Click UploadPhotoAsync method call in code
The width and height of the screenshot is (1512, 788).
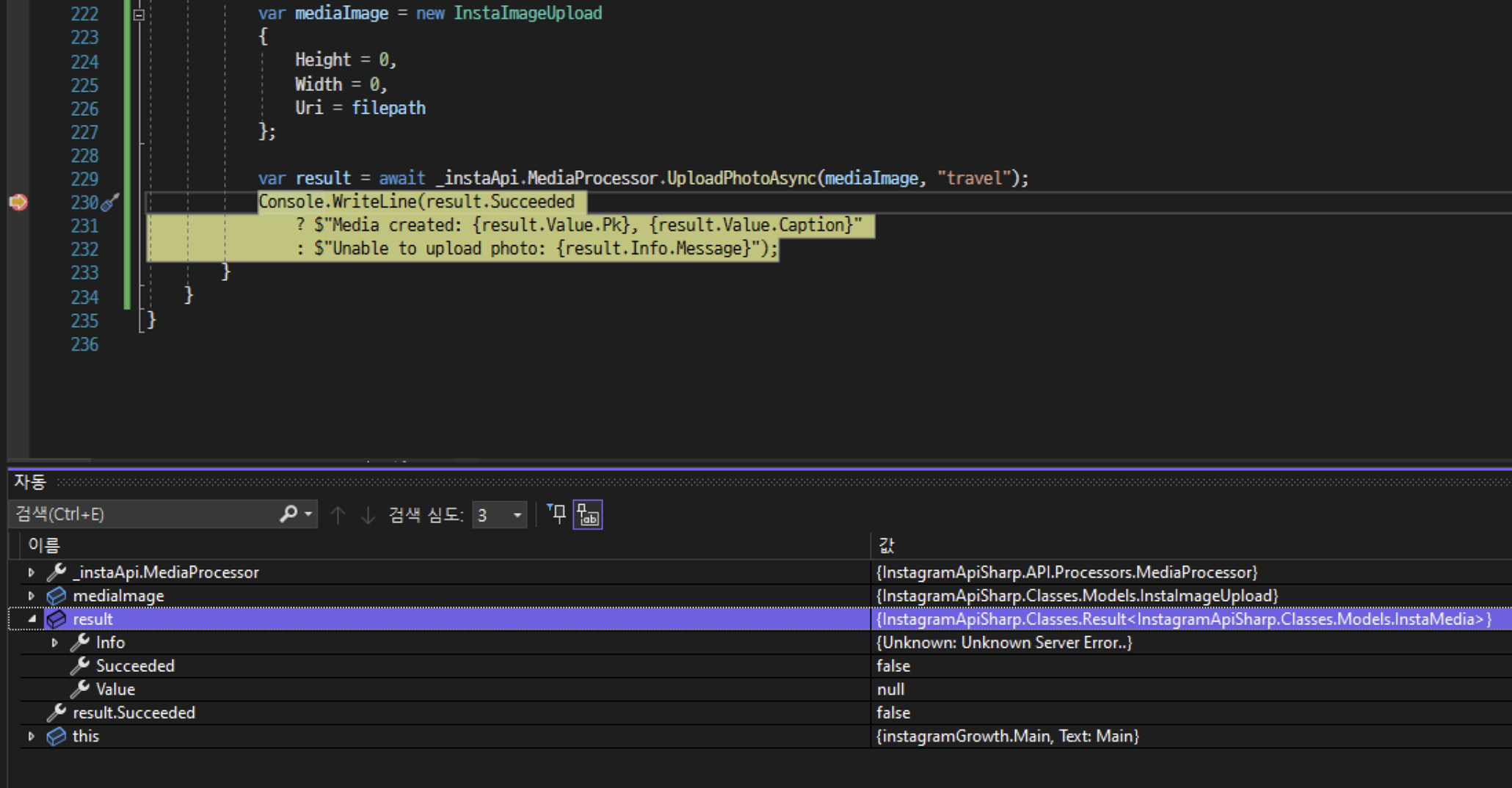point(741,178)
